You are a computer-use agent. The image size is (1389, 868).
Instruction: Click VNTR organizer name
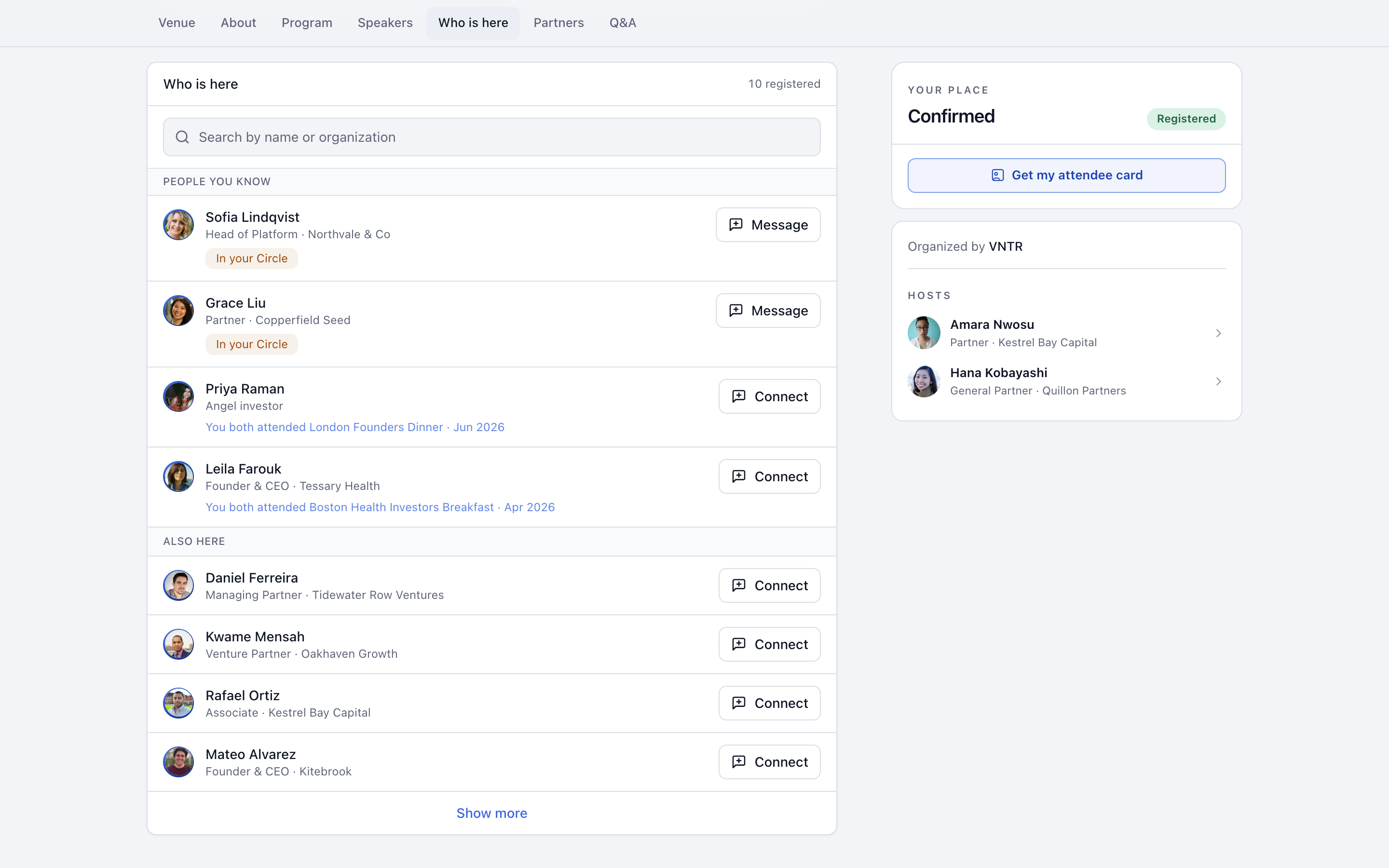(x=1006, y=246)
